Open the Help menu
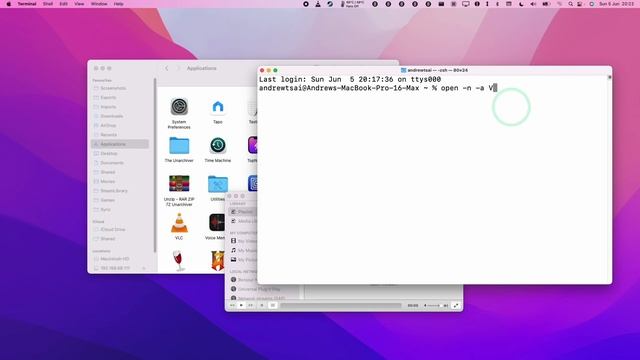This screenshot has width=640, height=360. coord(118,4)
